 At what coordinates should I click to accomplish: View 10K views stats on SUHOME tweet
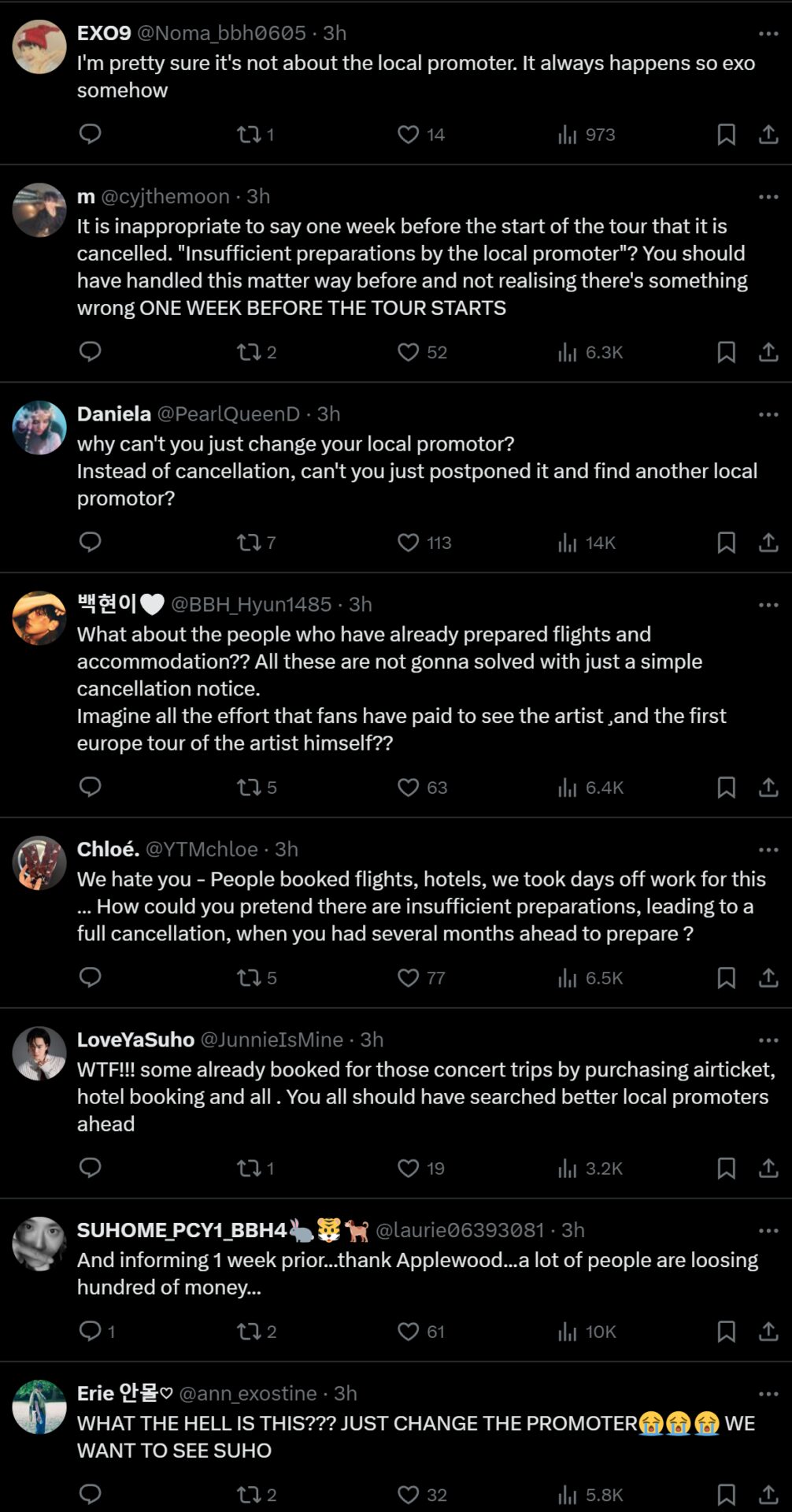pos(587,1332)
